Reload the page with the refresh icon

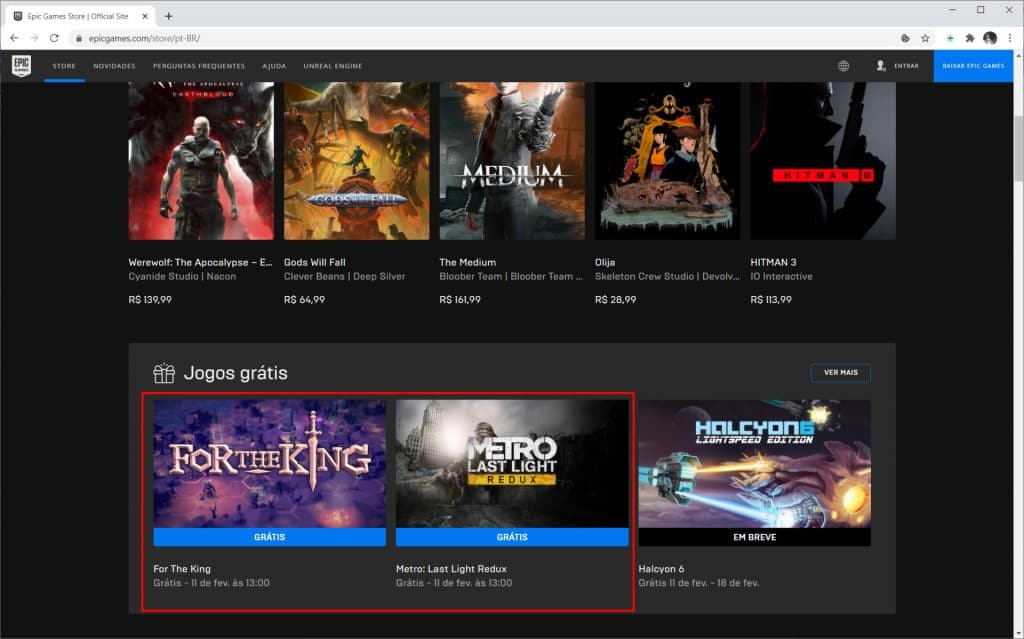54,39
